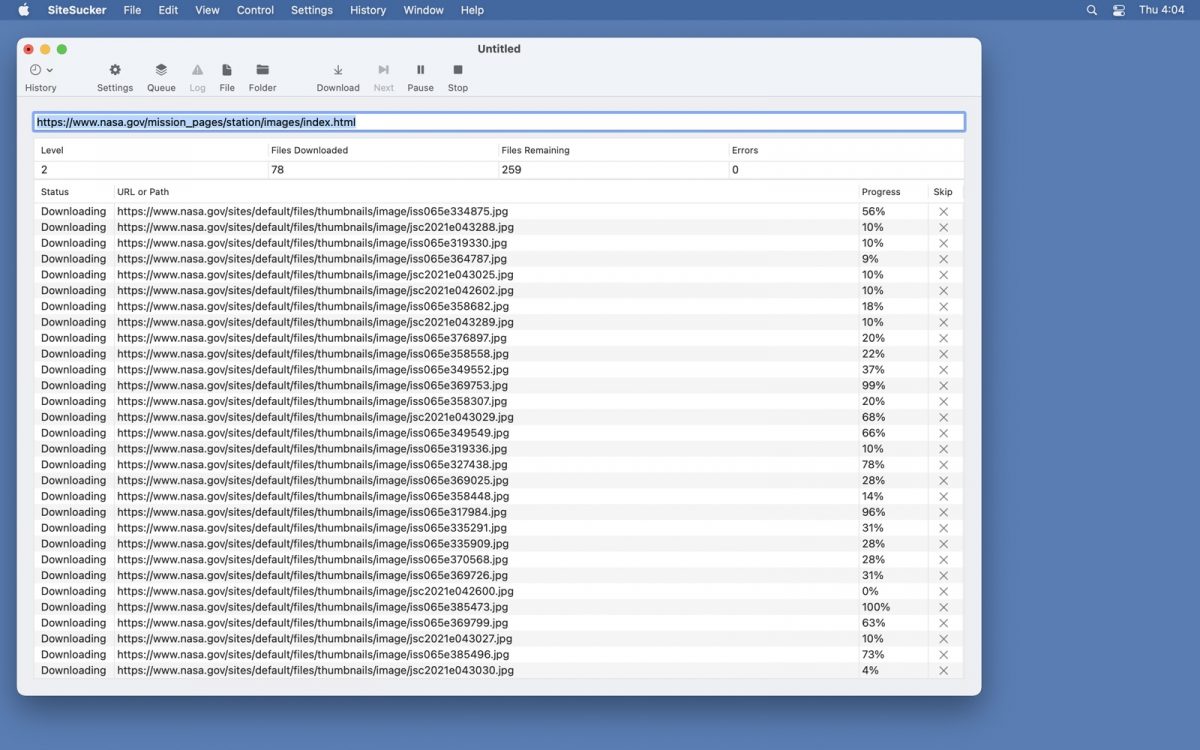Open Spotlight search in menu bar
Screen dimensions: 1200x750
coord(1091,10)
